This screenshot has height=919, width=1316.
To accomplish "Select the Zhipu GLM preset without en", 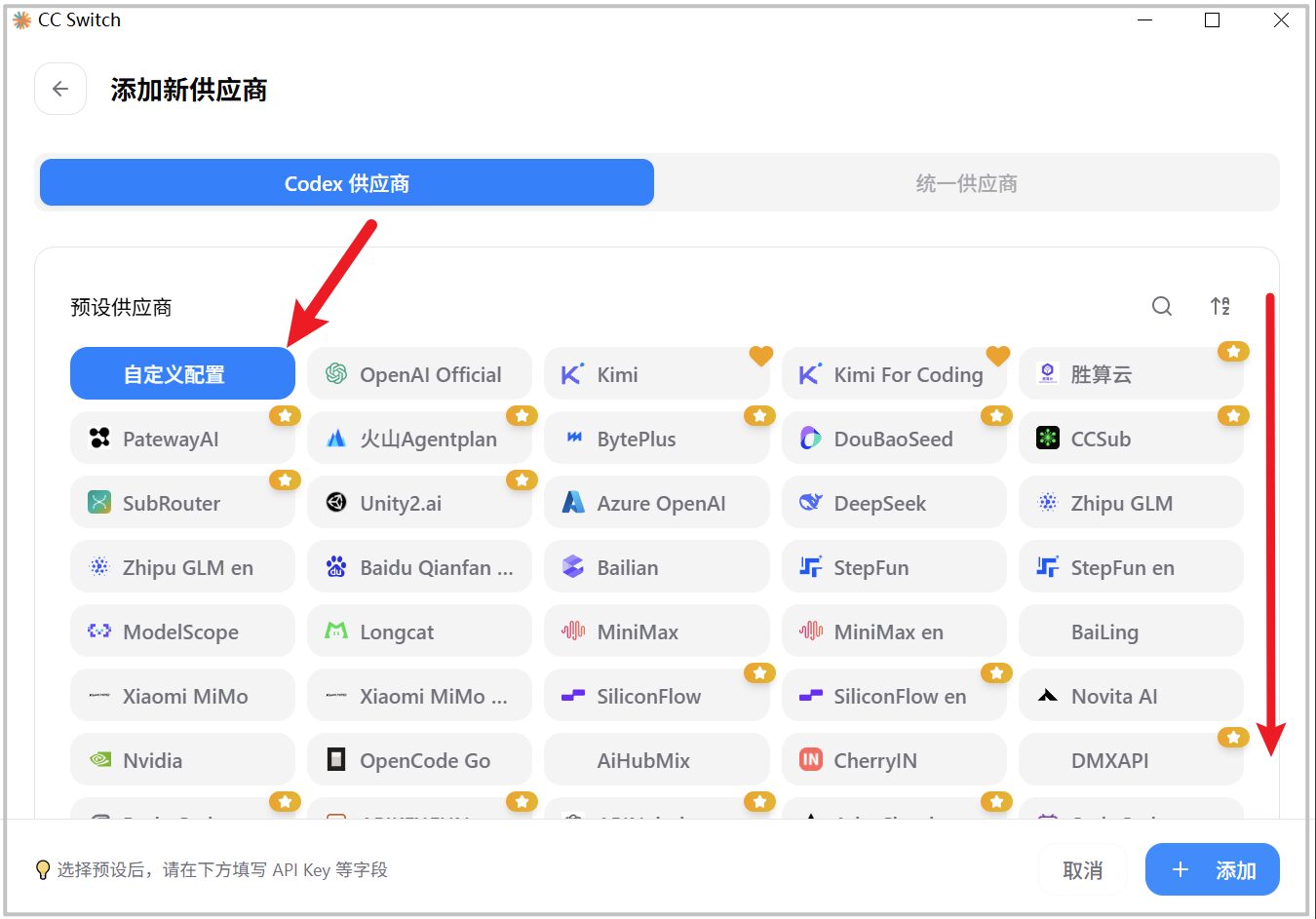I will 1131,503.
